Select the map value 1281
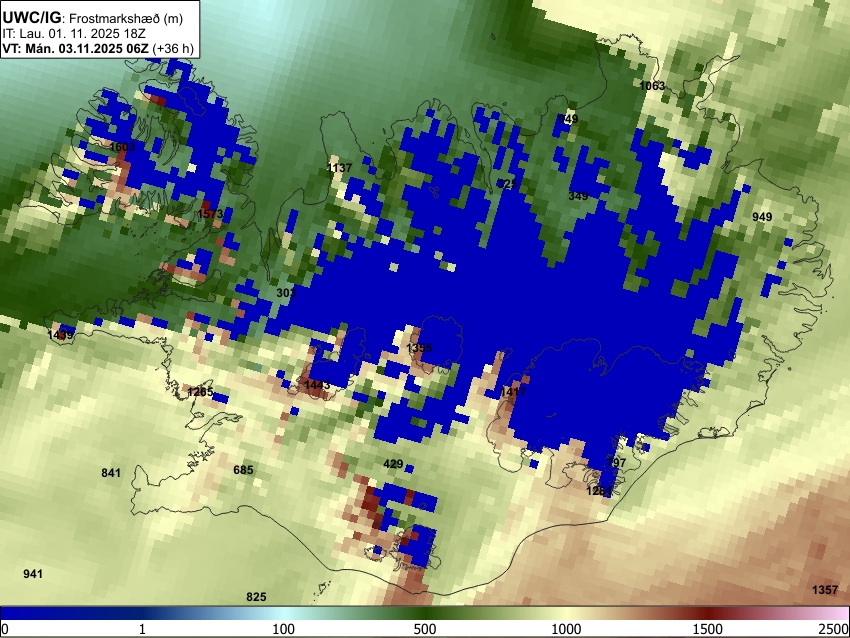This screenshot has height=638, width=850. [x=599, y=491]
